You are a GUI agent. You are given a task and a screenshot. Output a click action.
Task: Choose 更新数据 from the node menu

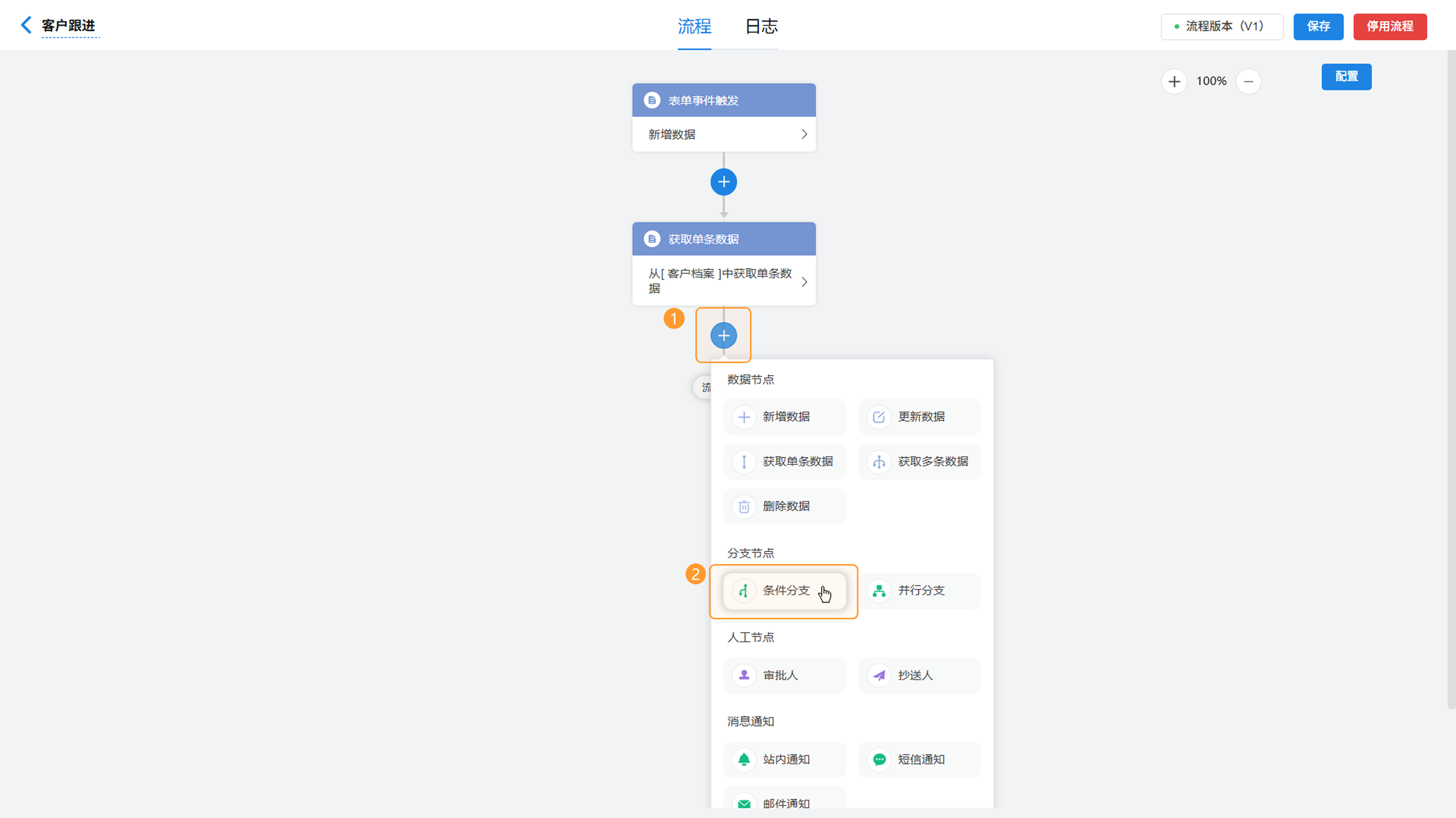point(919,417)
